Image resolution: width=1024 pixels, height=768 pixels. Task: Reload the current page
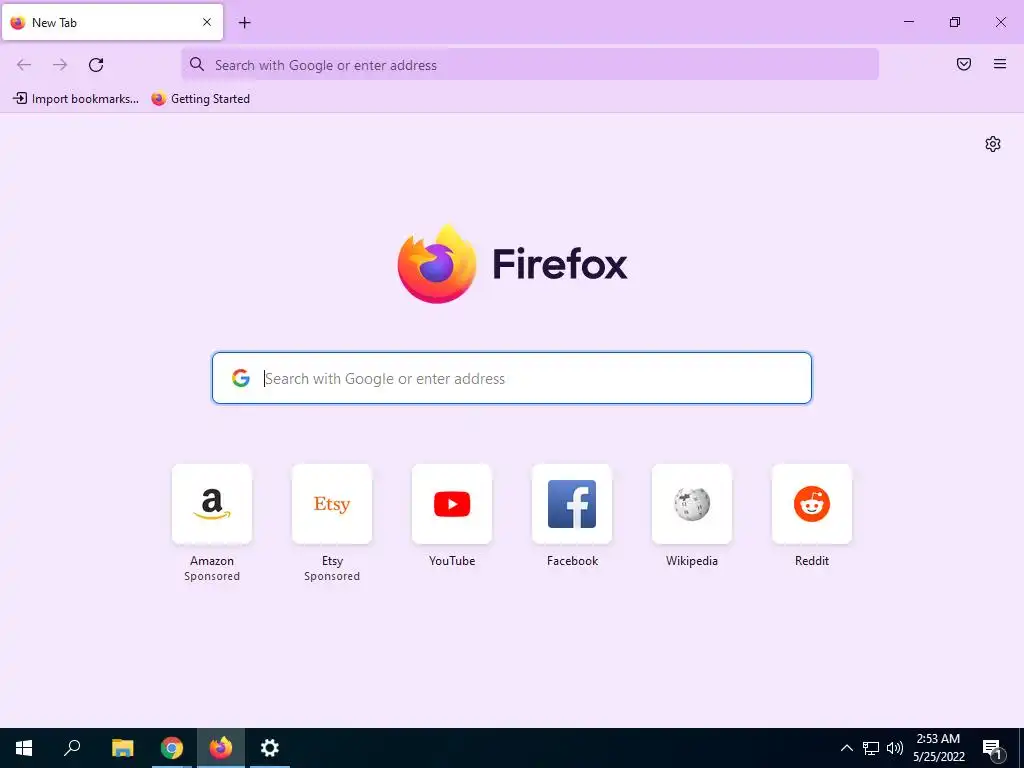click(96, 65)
